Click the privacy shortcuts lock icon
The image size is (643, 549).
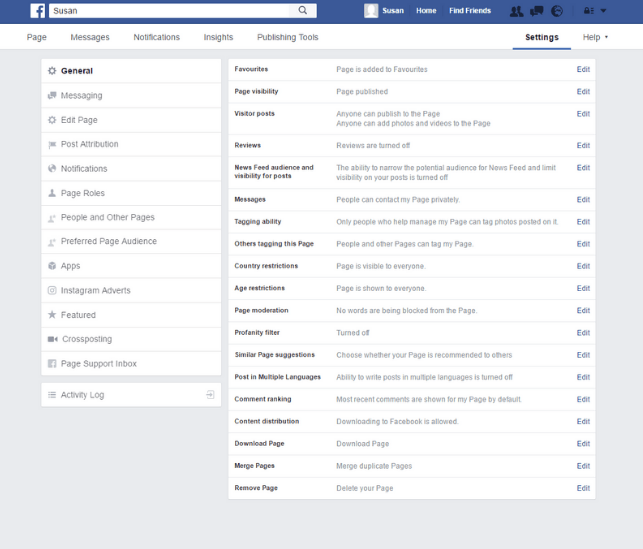587,11
